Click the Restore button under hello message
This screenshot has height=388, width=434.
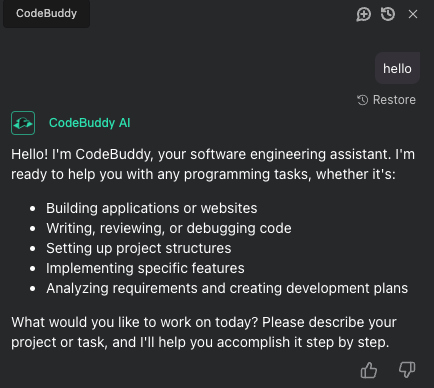[x=386, y=100]
